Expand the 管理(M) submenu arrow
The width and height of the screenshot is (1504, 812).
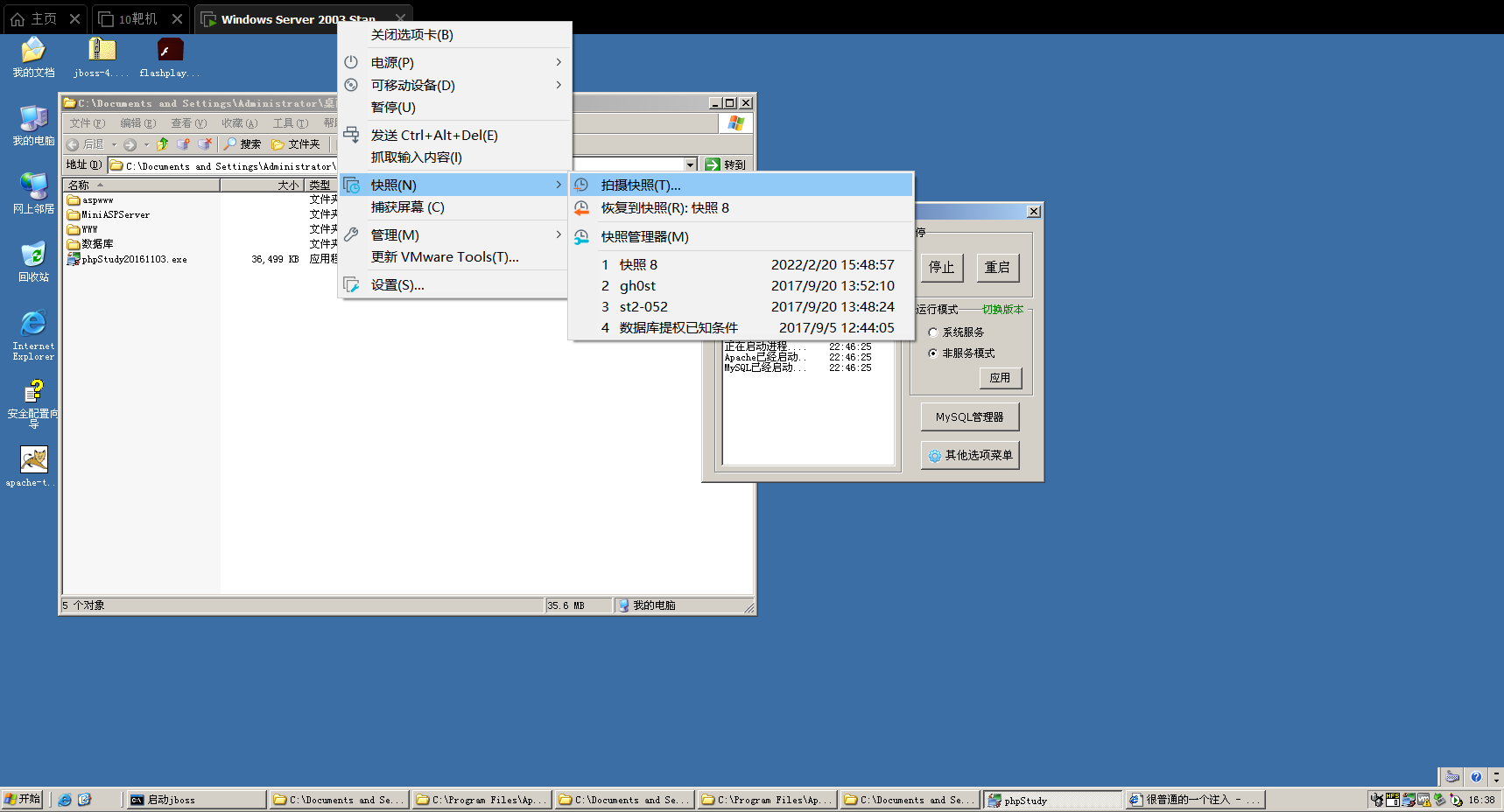point(559,234)
